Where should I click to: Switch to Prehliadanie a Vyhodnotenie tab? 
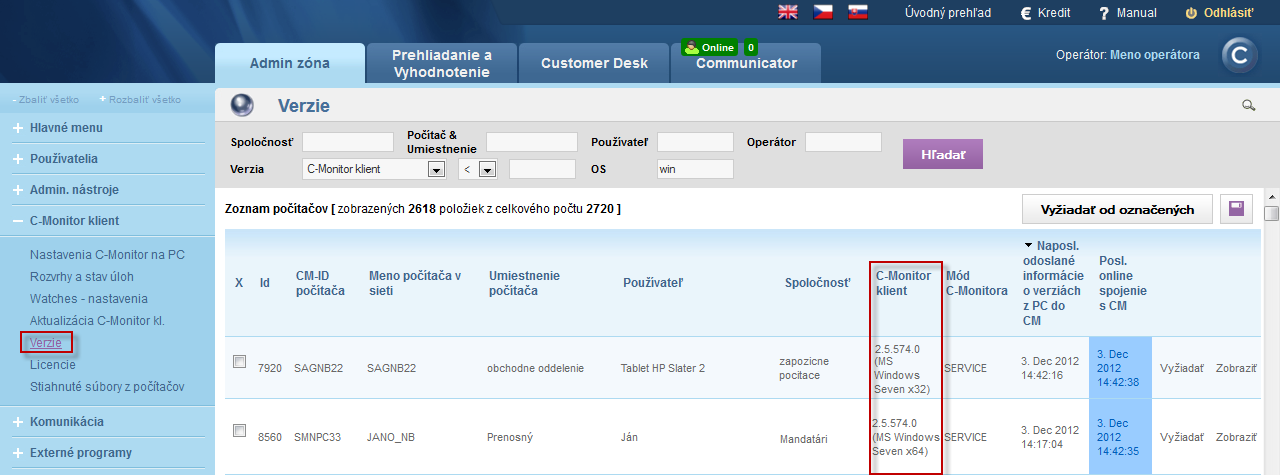click(442, 63)
